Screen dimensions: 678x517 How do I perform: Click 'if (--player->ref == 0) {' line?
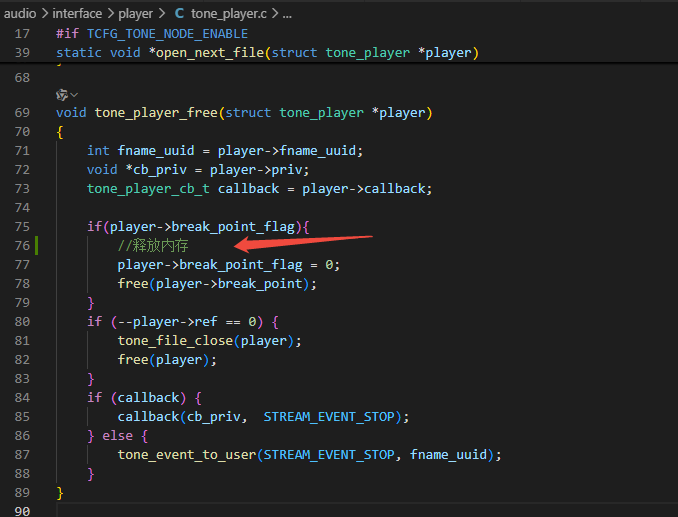click(x=183, y=322)
